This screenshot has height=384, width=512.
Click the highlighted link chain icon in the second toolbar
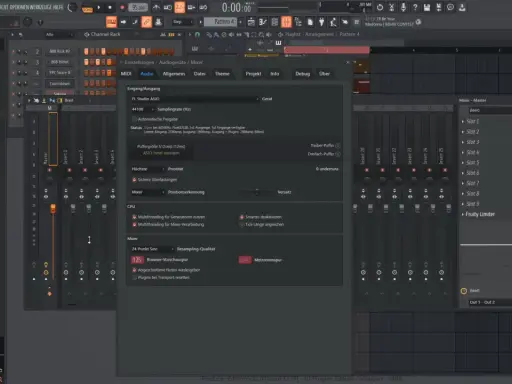click(x=146, y=22)
